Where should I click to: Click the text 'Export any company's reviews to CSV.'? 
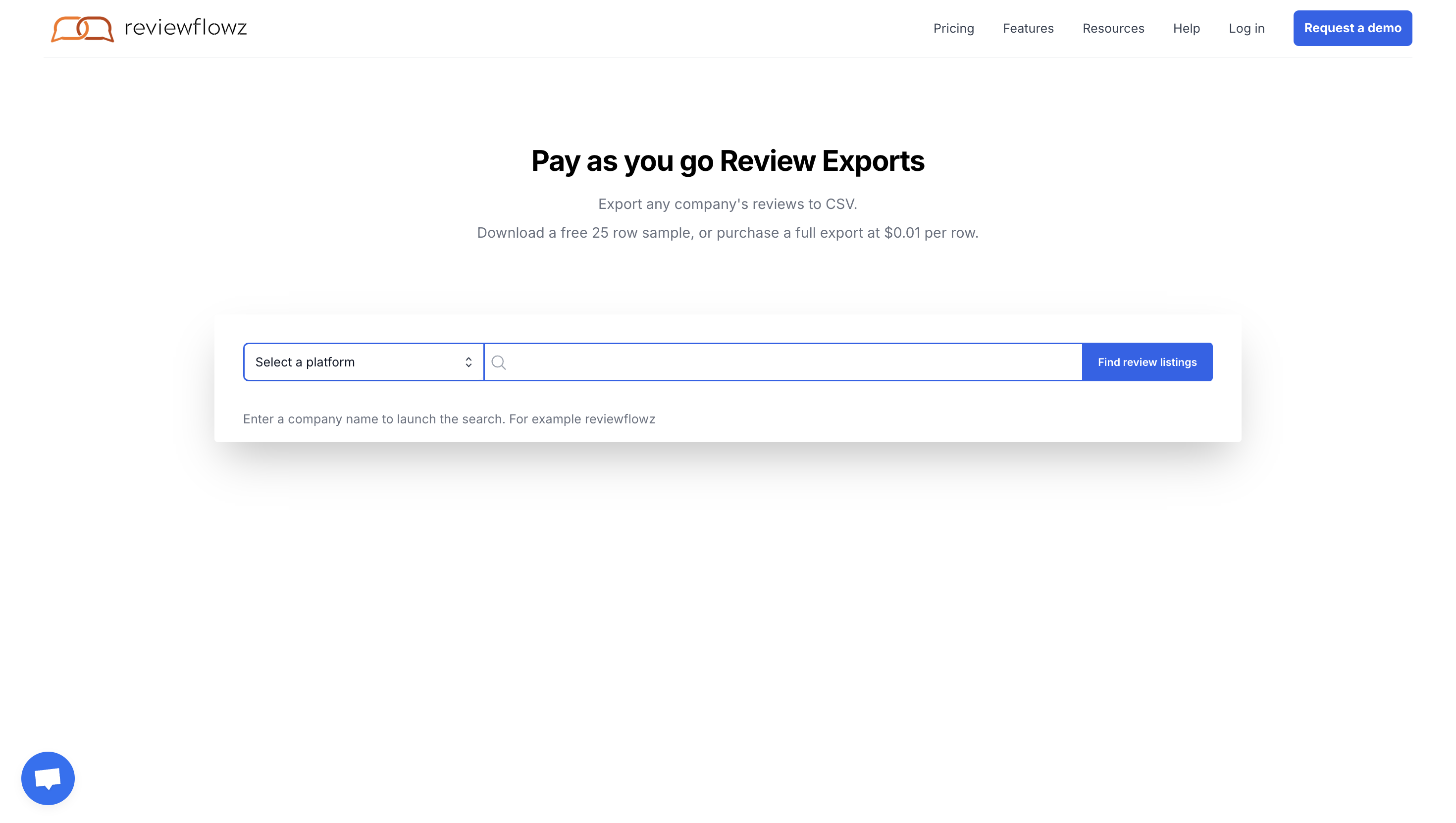point(728,204)
